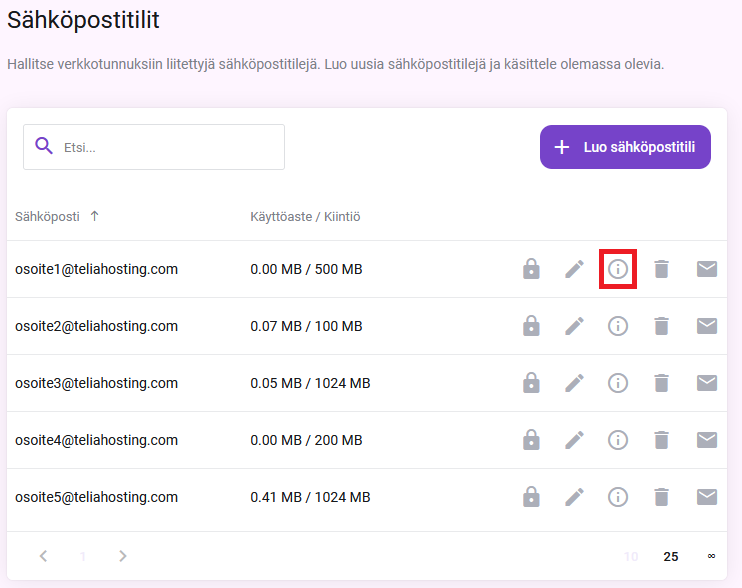Click the 0.05 MB / 1024 MB quota value
Image resolution: width=742 pixels, height=588 pixels.
point(310,383)
